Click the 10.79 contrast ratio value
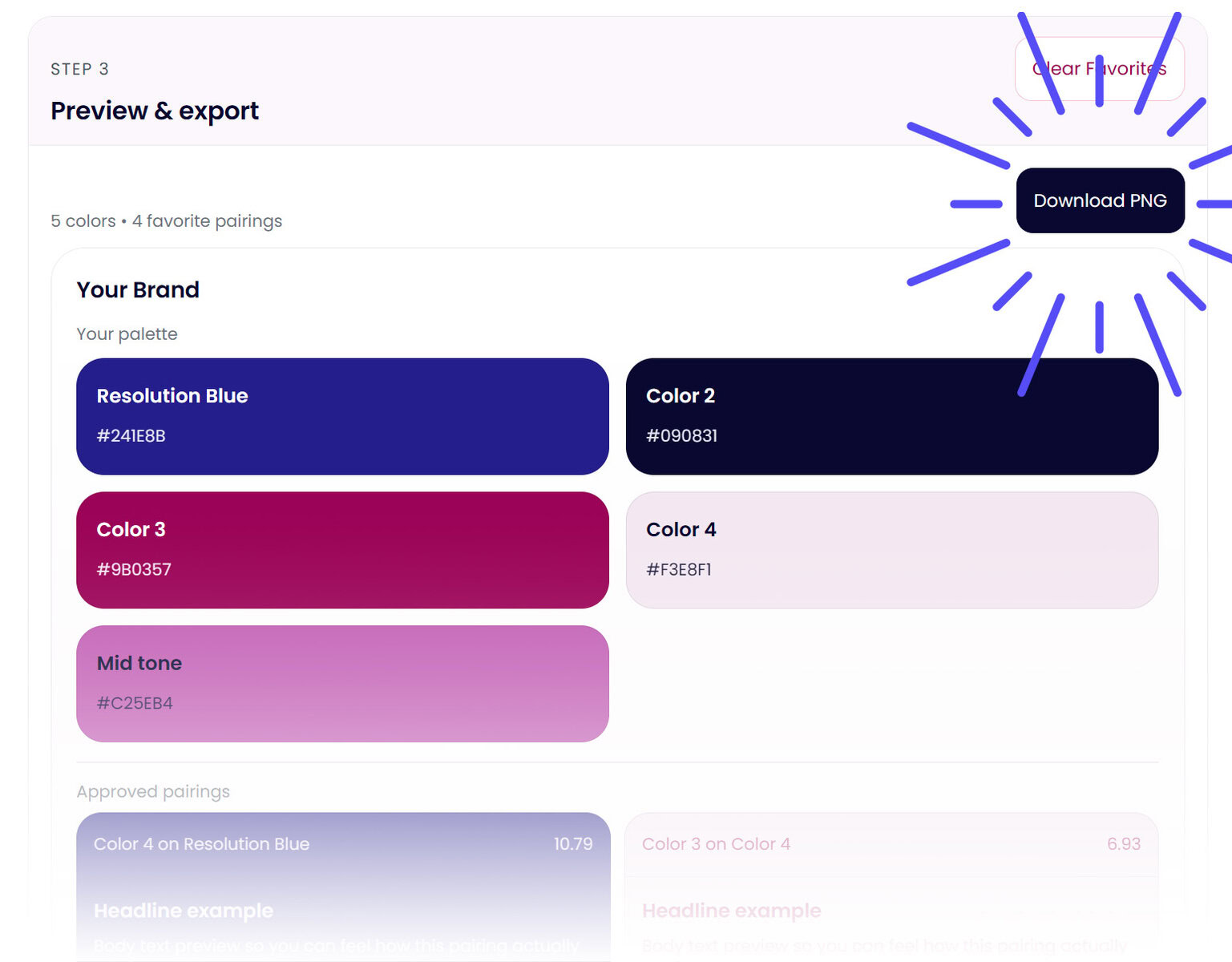The height and width of the screenshot is (962, 1232). tap(572, 844)
